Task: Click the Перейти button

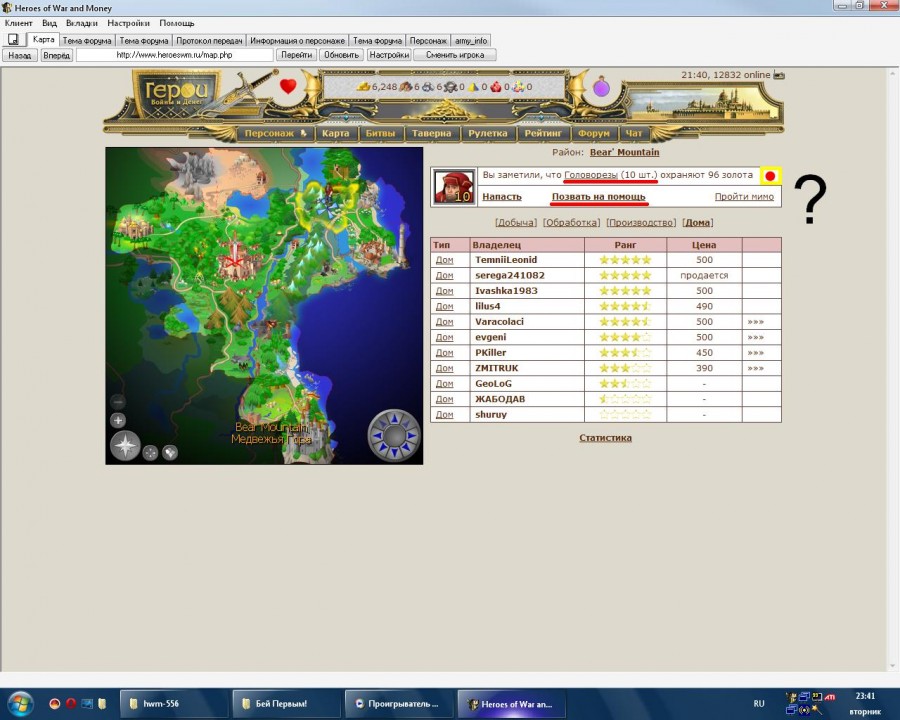Action: [297, 55]
